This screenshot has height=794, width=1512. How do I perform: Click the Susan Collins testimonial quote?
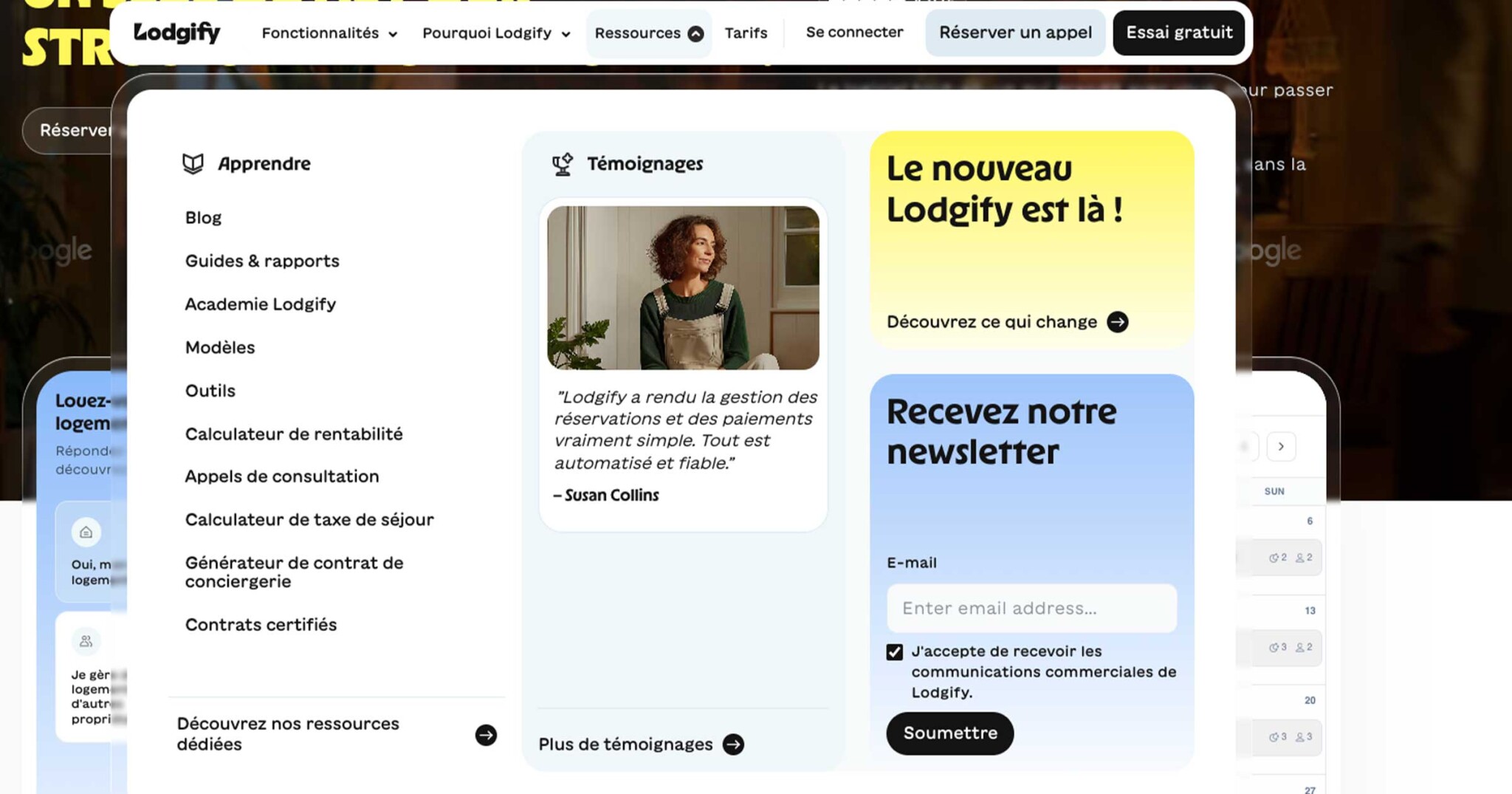685,430
